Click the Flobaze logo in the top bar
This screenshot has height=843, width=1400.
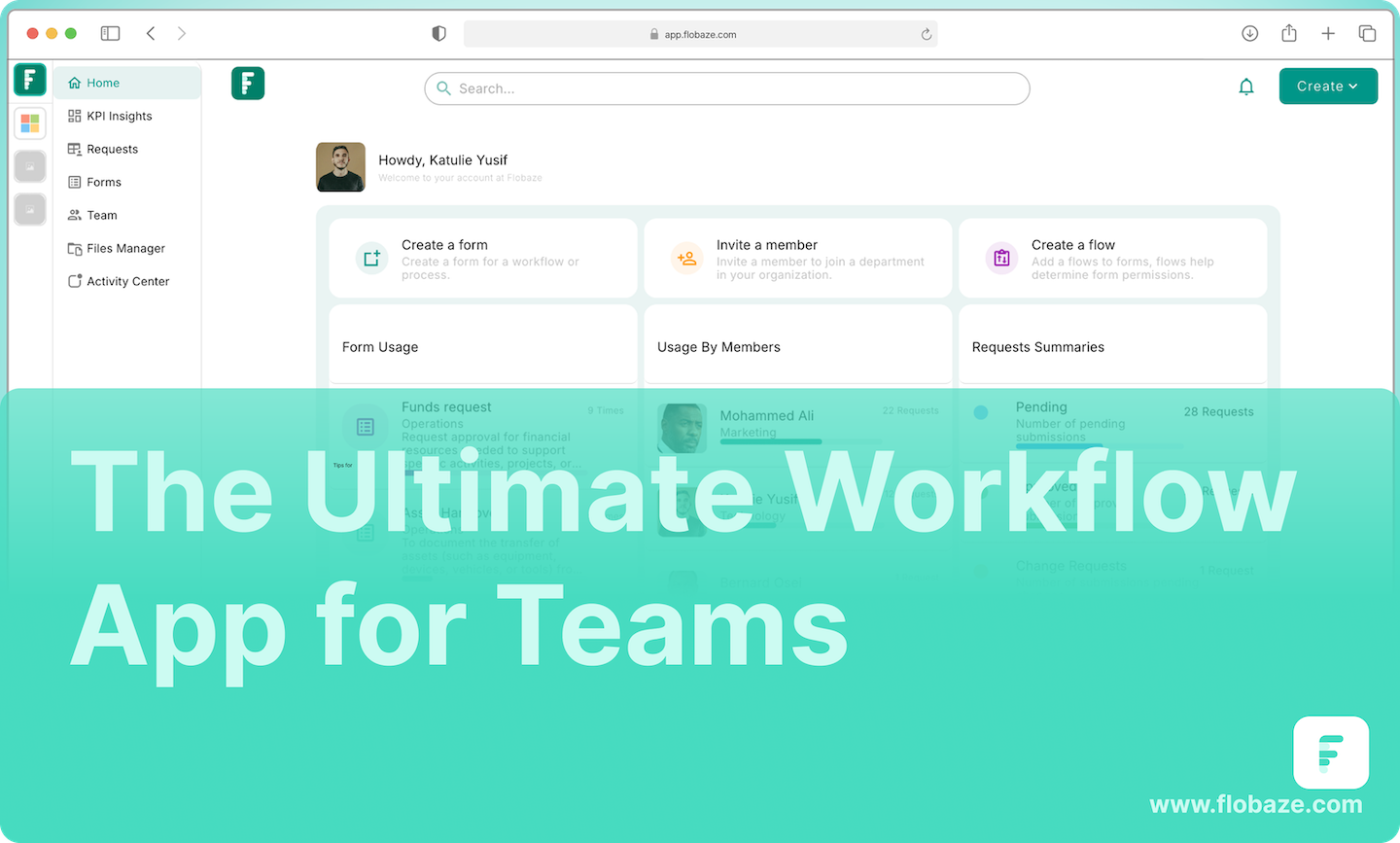tap(248, 84)
